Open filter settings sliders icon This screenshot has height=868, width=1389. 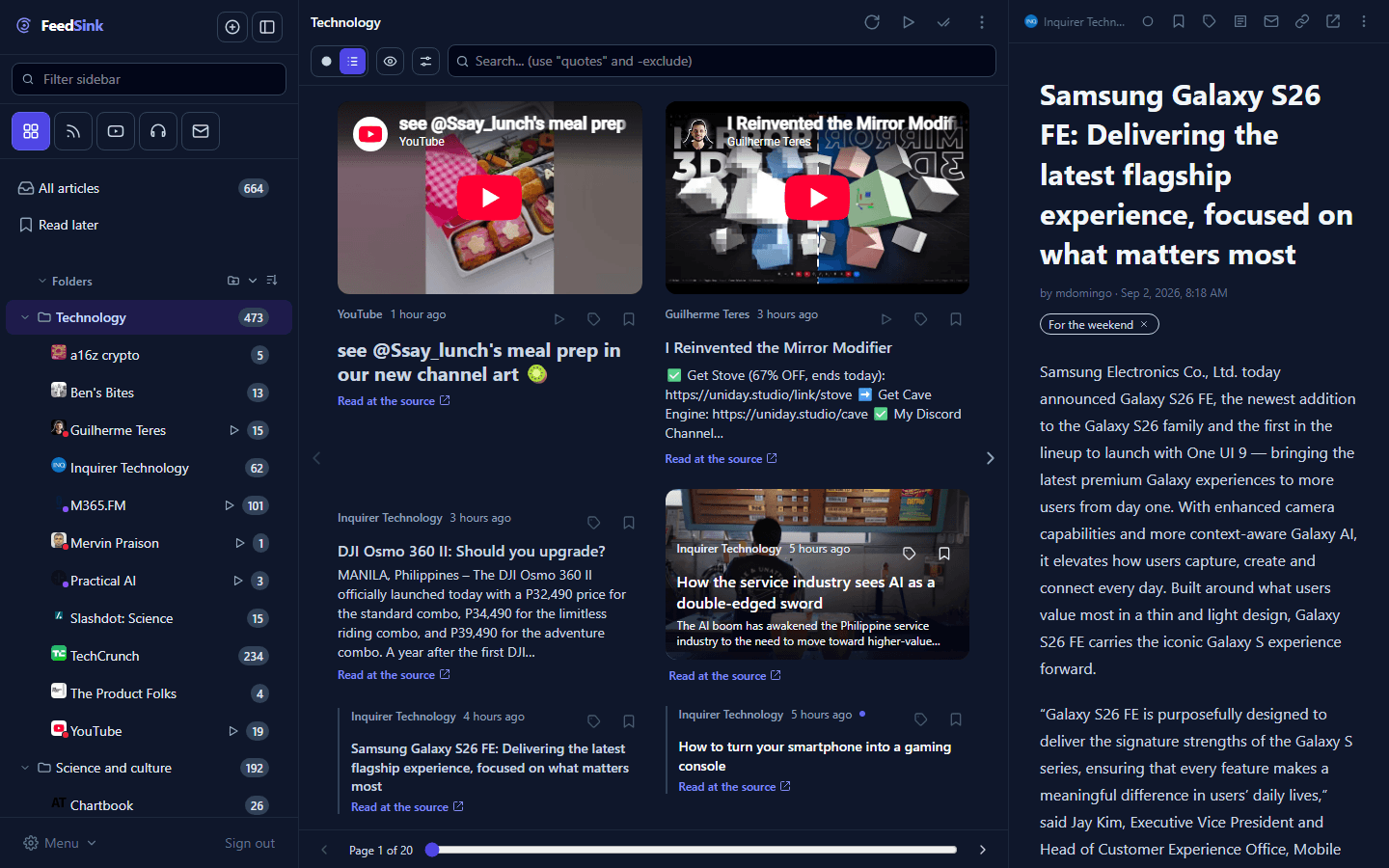point(425,61)
